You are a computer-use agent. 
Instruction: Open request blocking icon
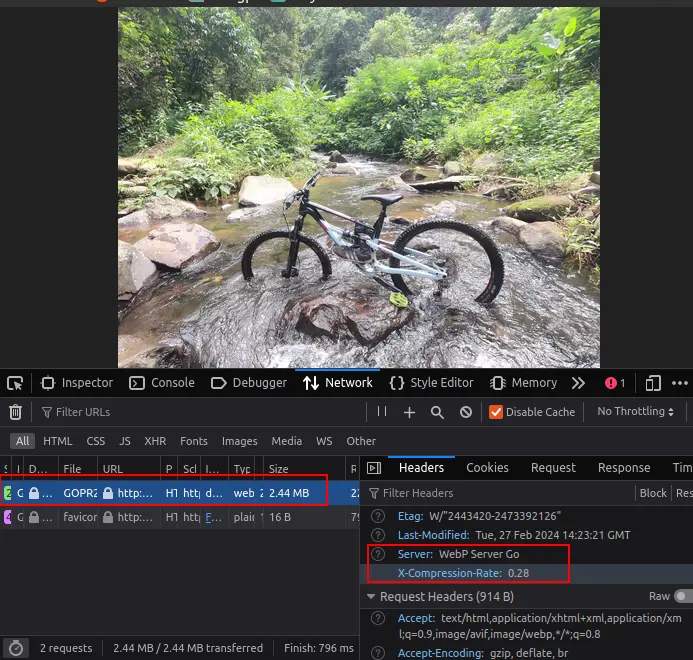point(466,412)
